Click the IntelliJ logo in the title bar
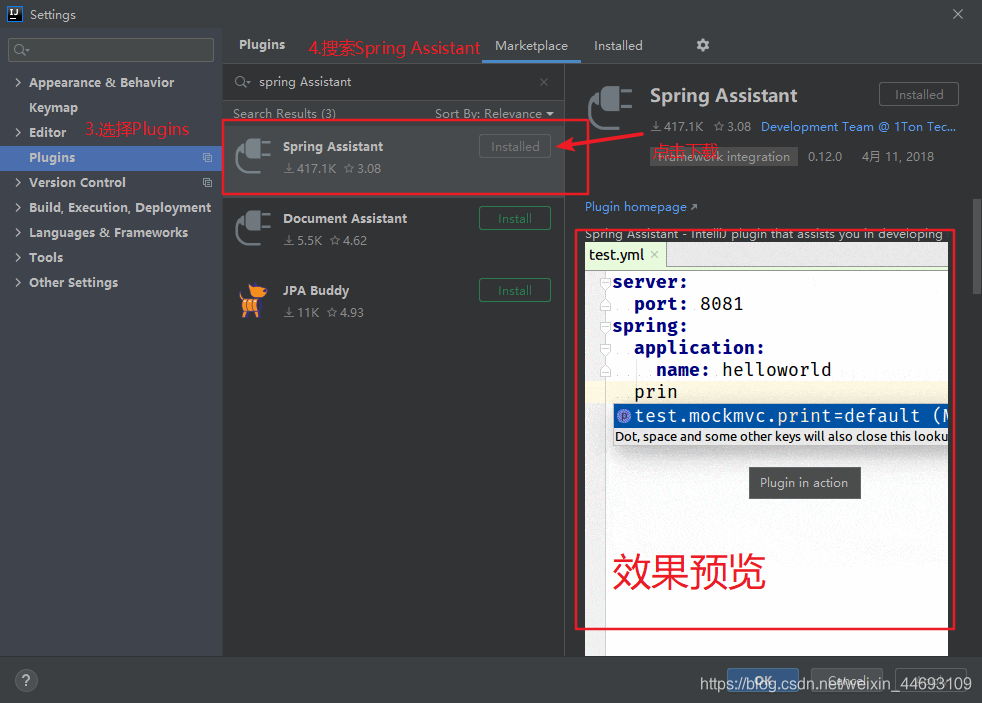Image resolution: width=982 pixels, height=703 pixels. 14,14
